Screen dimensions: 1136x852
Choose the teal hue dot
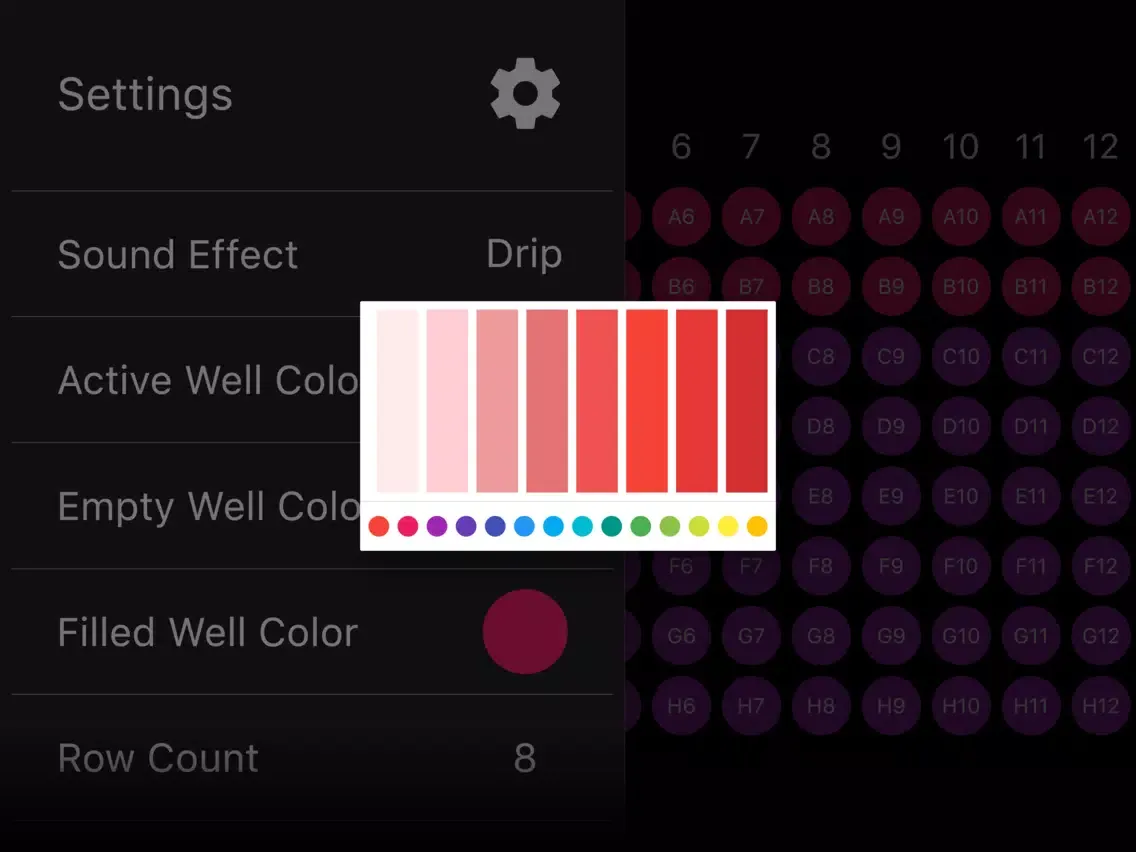[612, 526]
